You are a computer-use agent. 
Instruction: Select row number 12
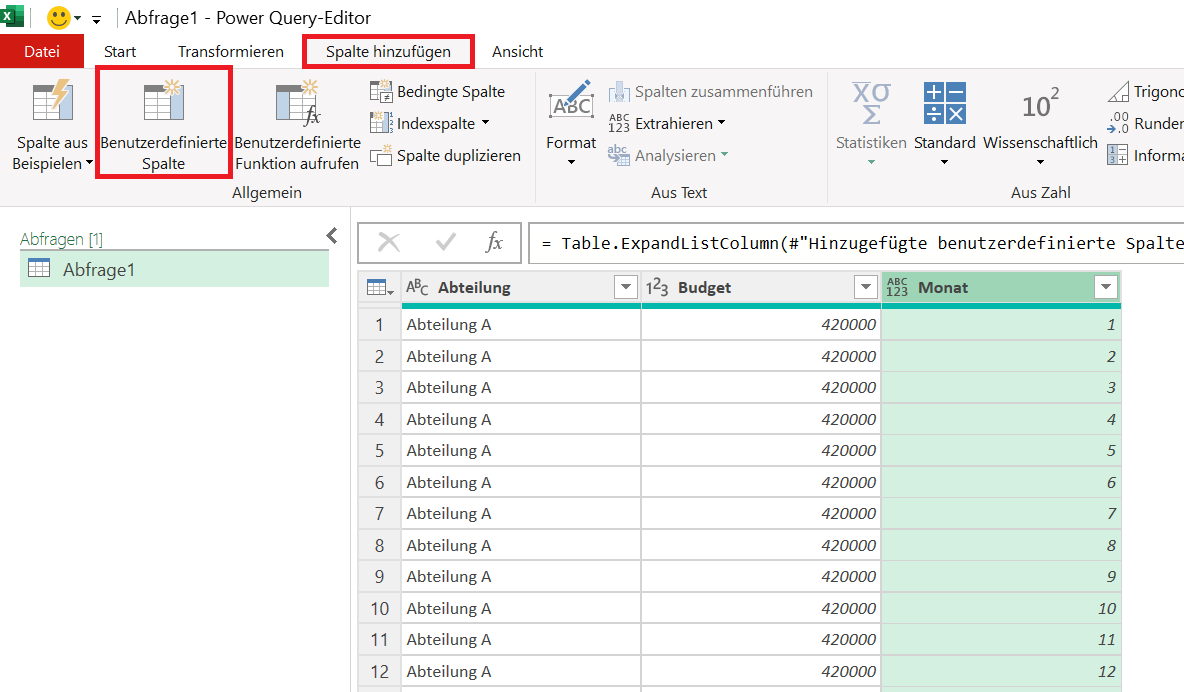coord(380,671)
